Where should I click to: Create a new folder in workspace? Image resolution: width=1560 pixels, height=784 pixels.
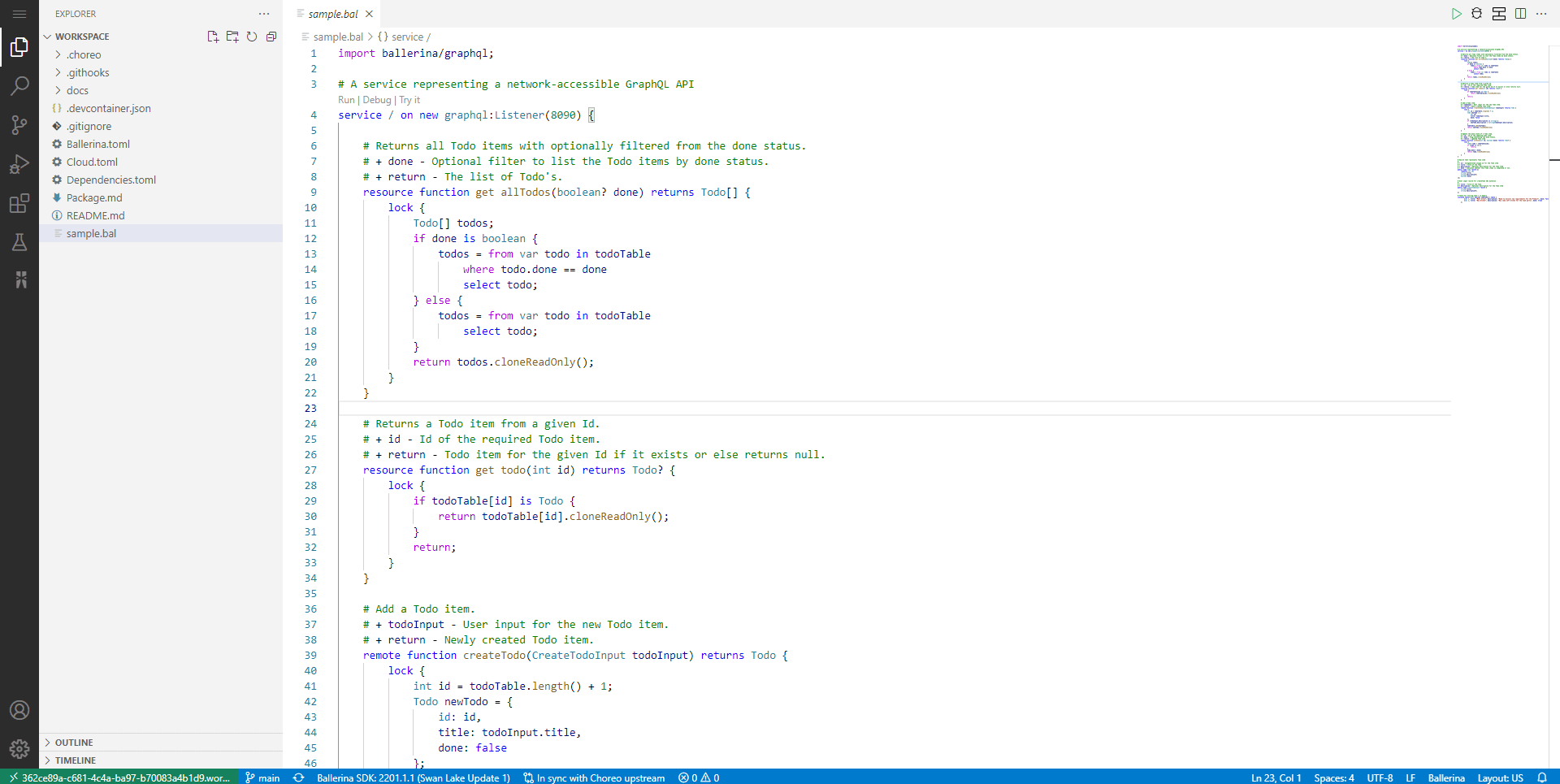[x=232, y=37]
